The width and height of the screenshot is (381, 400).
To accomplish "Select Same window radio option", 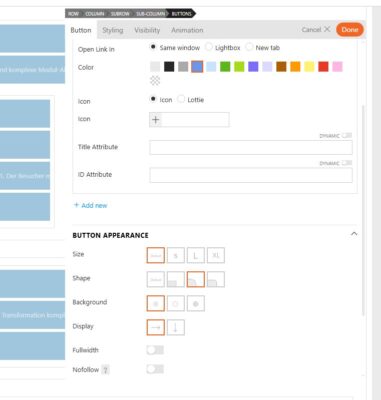I will pyautogui.click(x=153, y=47).
